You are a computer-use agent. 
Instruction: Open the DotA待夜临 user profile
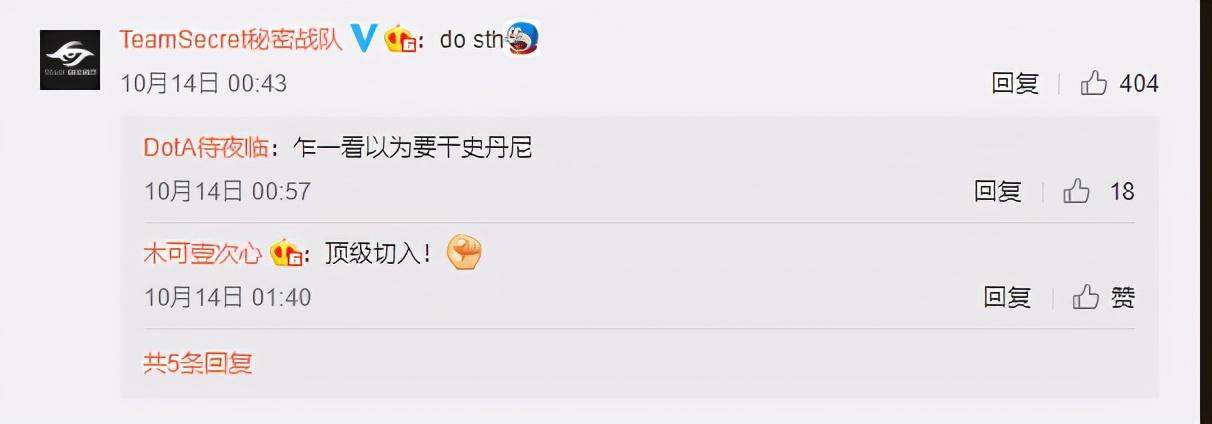tap(206, 148)
